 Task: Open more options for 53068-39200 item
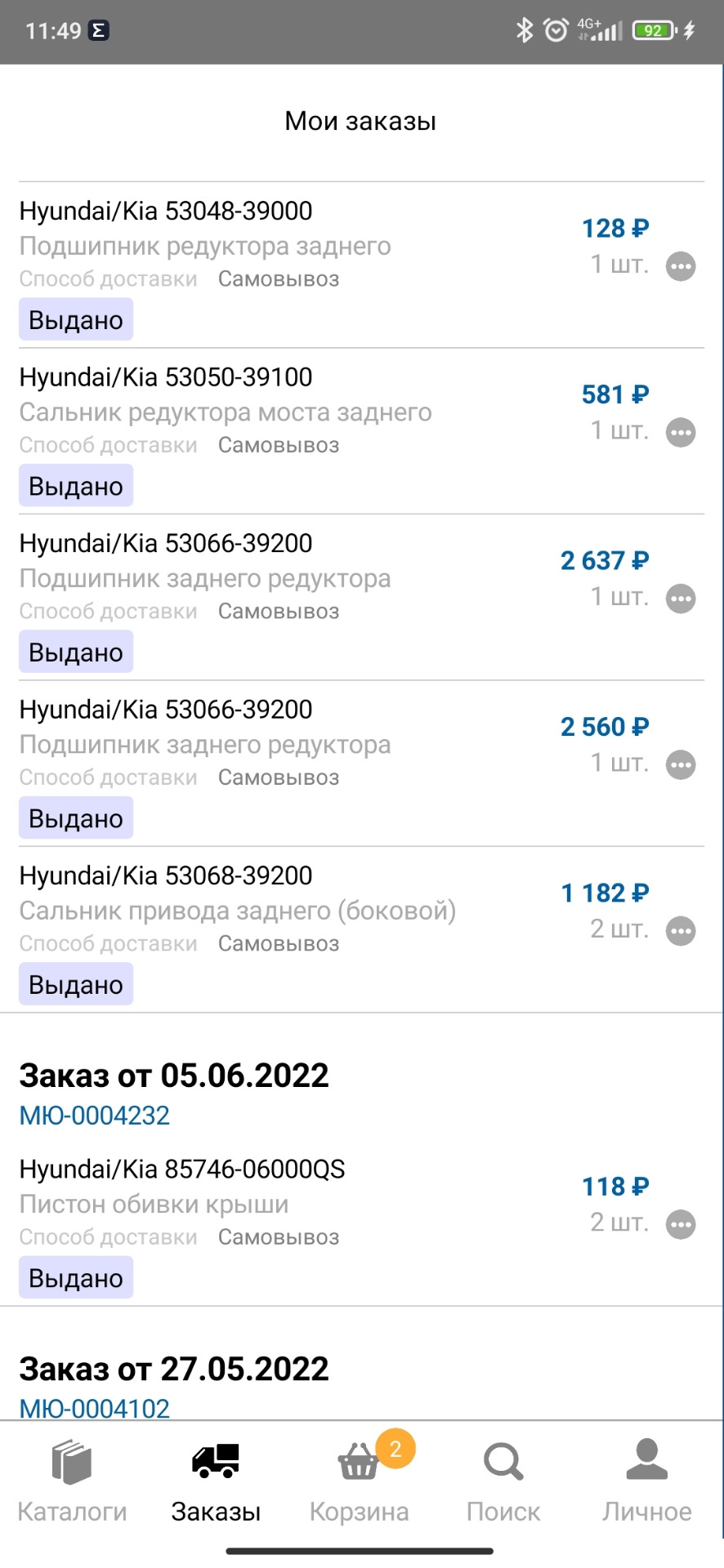[x=681, y=931]
